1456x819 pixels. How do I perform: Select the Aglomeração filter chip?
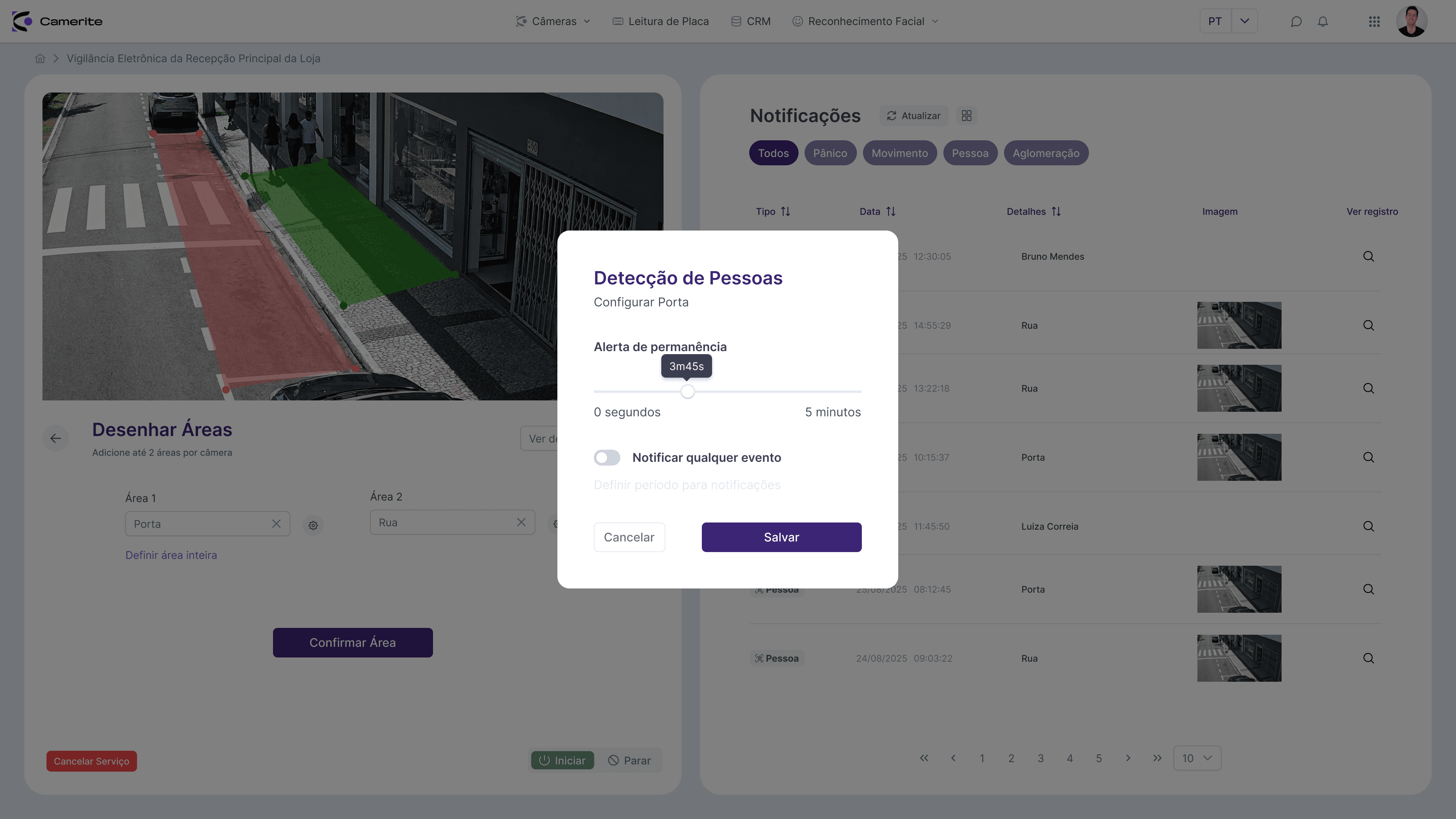point(1046,153)
